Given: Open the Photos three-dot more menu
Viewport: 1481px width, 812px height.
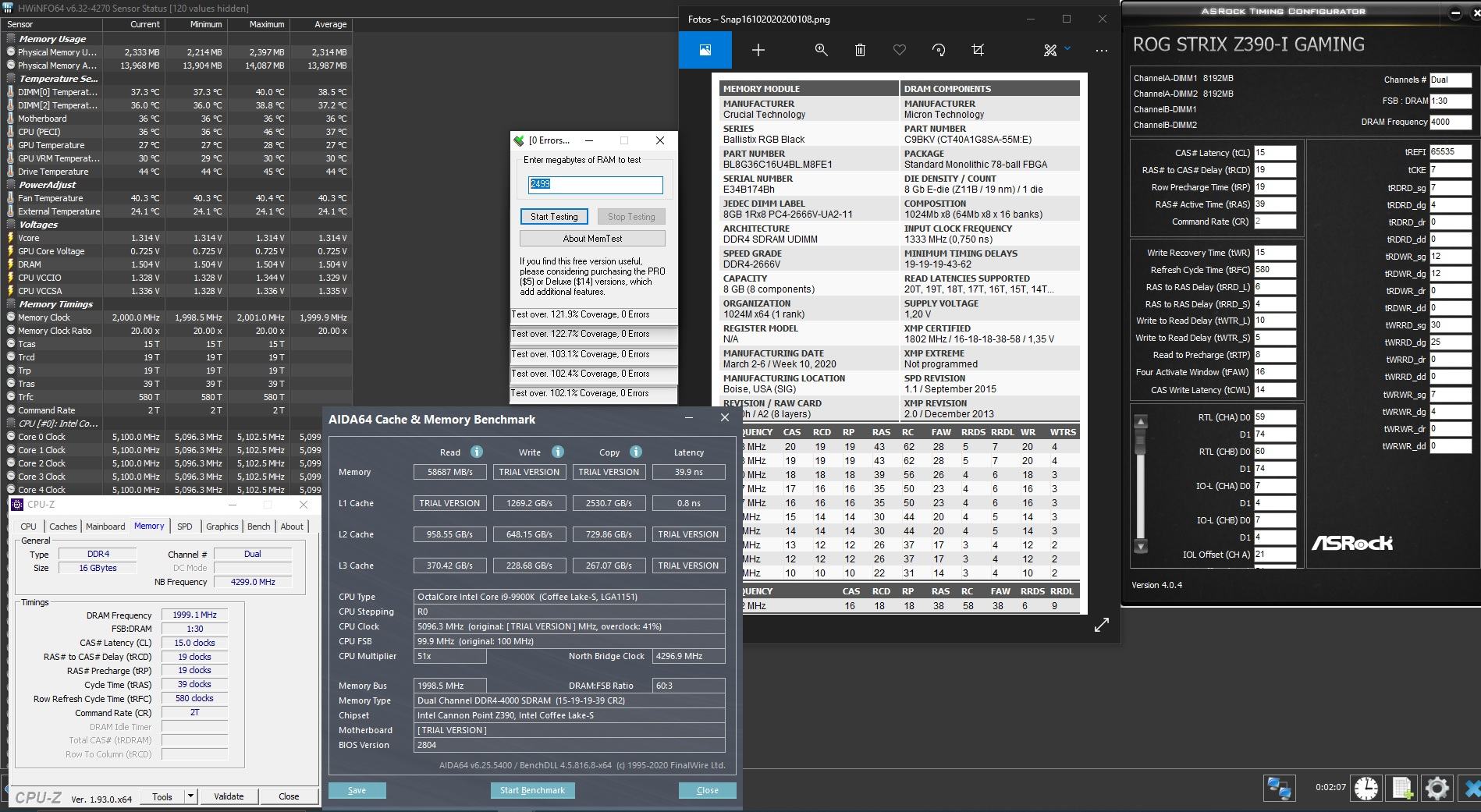Looking at the screenshot, I should (1101, 50).
